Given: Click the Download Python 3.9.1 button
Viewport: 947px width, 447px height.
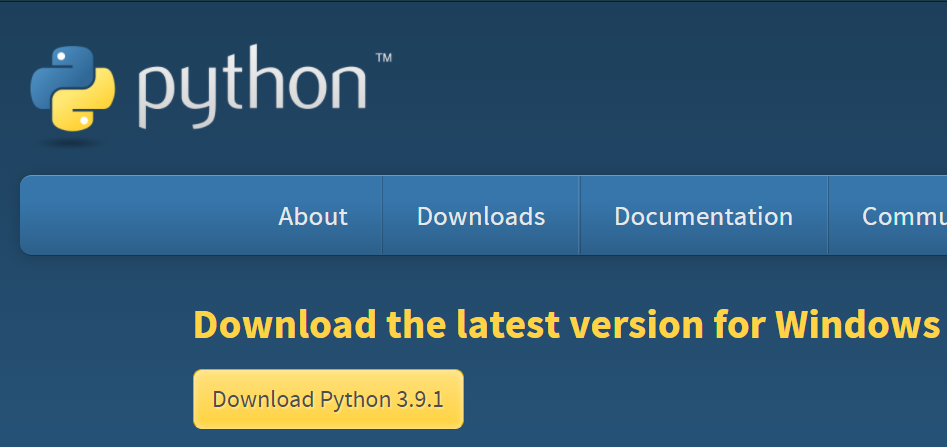Looking at the screenshot, I should pyautogui.click(x=329, y=399).
